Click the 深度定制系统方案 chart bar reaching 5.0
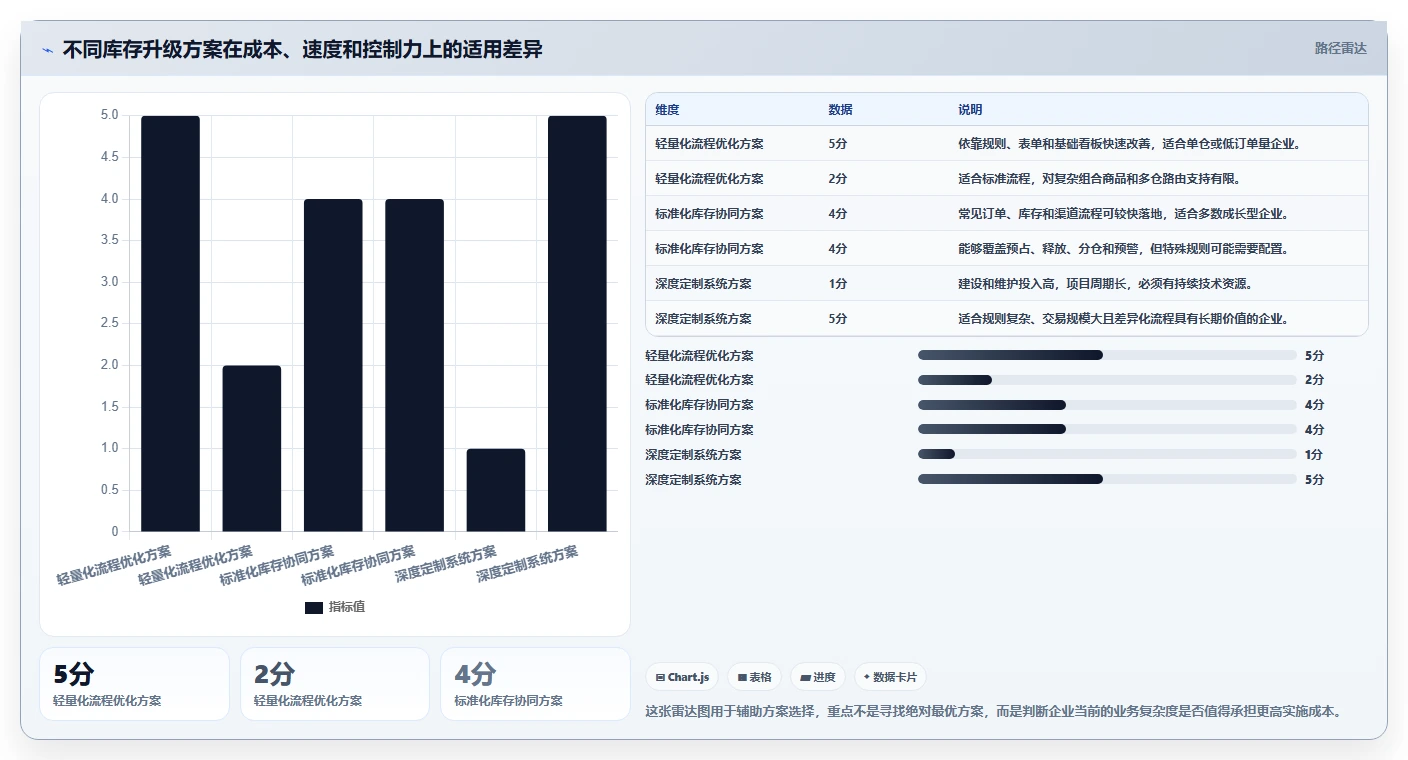 (x=577, y=324)
